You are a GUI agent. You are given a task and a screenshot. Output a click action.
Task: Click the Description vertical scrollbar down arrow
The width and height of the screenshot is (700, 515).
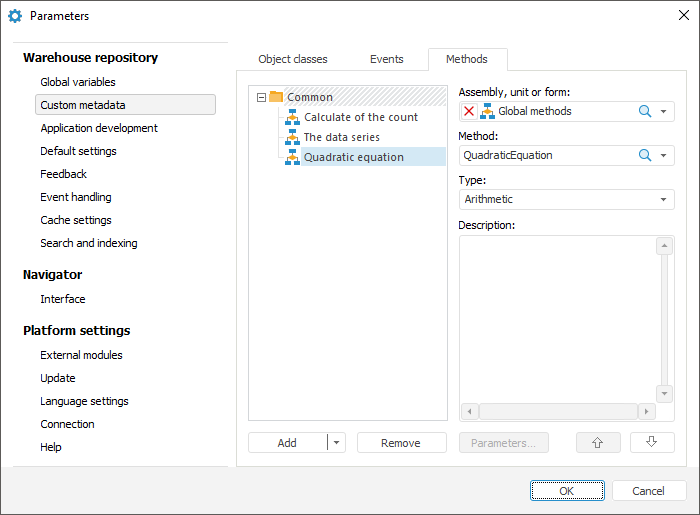[x=665, y=393]
